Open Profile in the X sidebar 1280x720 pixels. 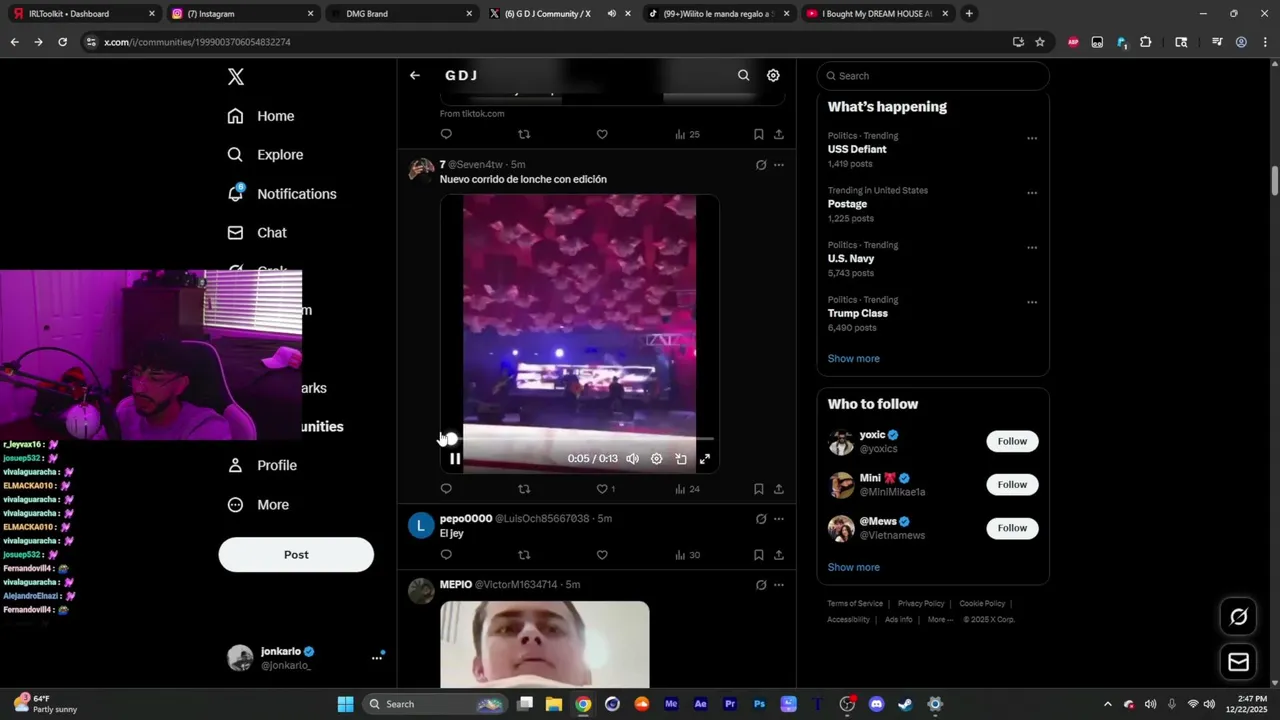[261, 465]
